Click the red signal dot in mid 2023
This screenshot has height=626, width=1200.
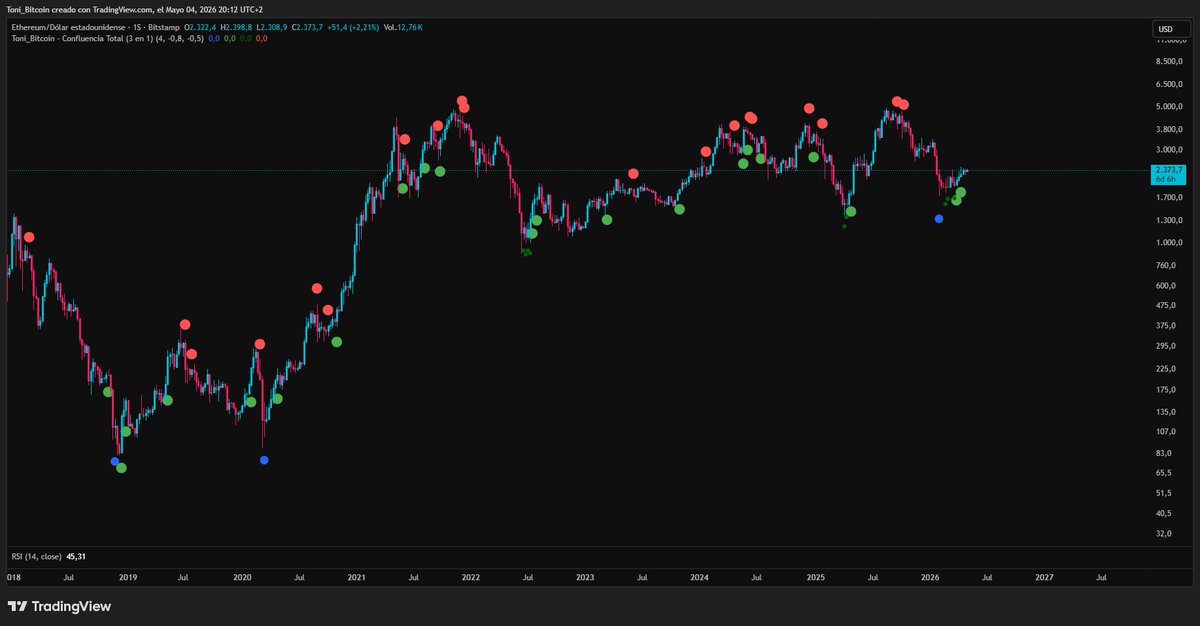pos(633,174)
